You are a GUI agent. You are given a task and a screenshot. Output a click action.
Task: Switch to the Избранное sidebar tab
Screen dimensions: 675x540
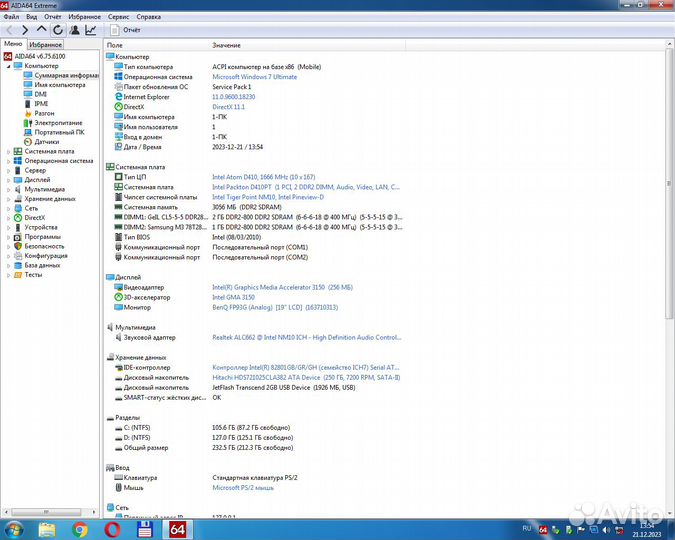pyautogui.click(x=46, y=44)
